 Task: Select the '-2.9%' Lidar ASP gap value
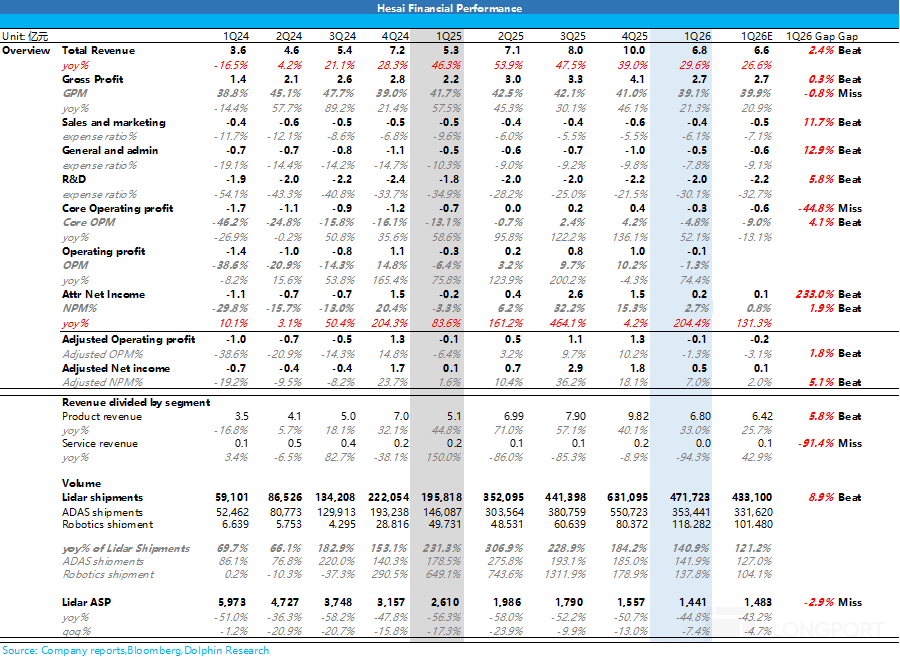[x=818, y=602]
